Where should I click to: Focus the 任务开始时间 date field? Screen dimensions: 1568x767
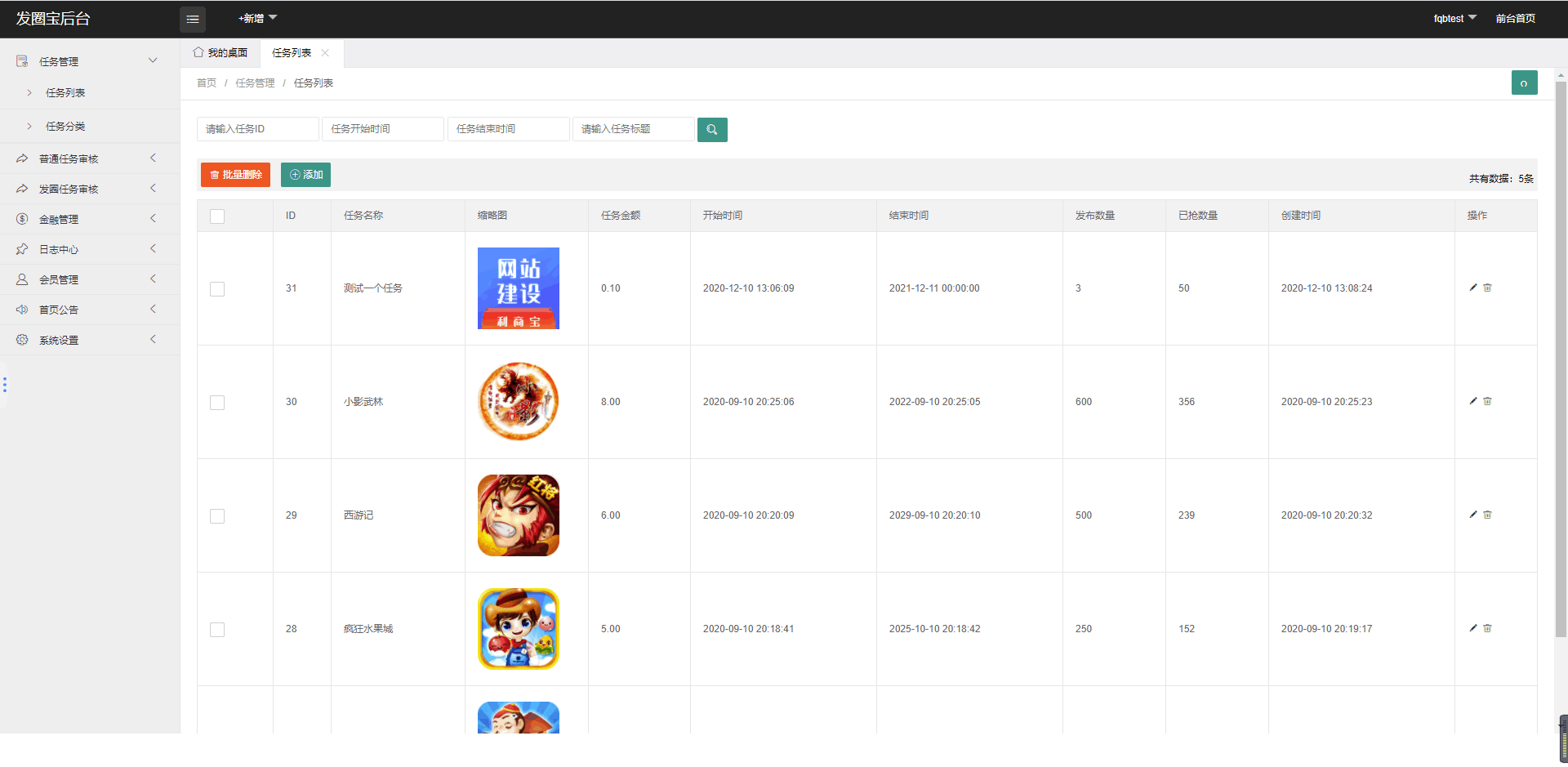[x=383, y=129]
